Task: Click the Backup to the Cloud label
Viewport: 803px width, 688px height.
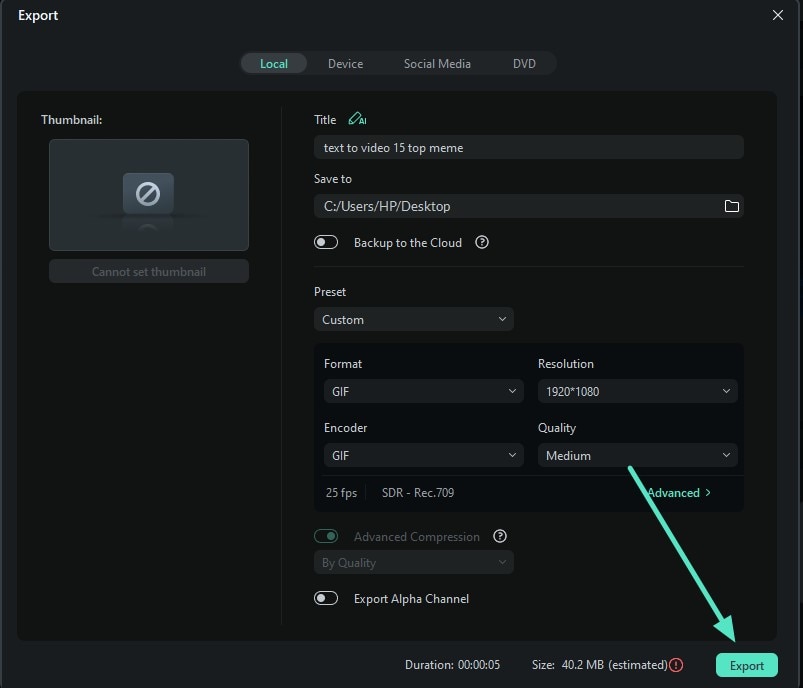Action: [x=408, y=243]
